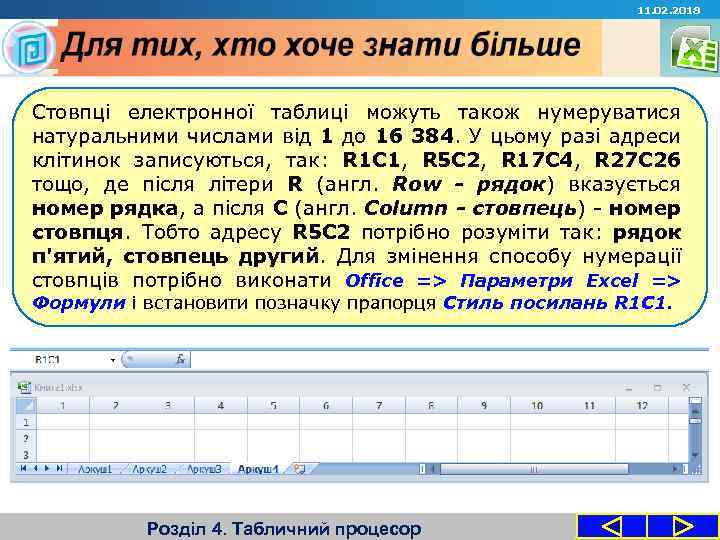Select column header 12
This screenshot has height=540, width=720.
[642, 406]
